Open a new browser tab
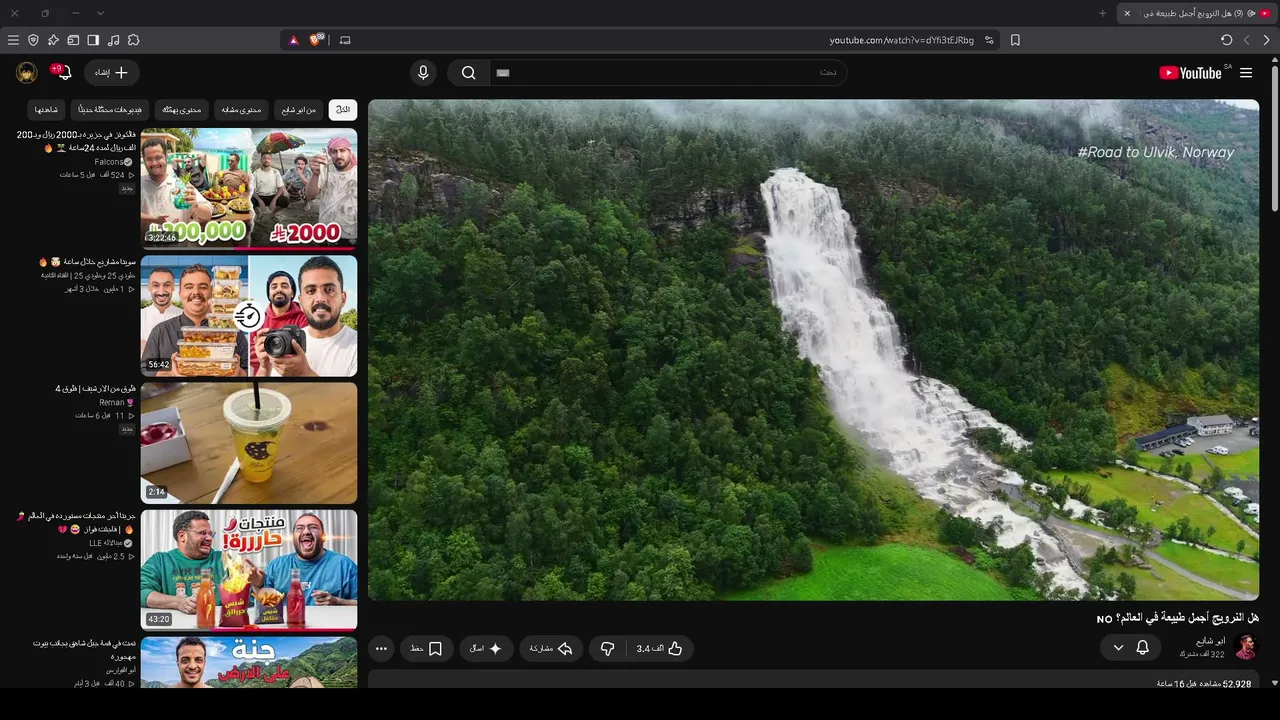Image resolution: width=1280 pixels, height=720 pixels. tap(1103, 13)
